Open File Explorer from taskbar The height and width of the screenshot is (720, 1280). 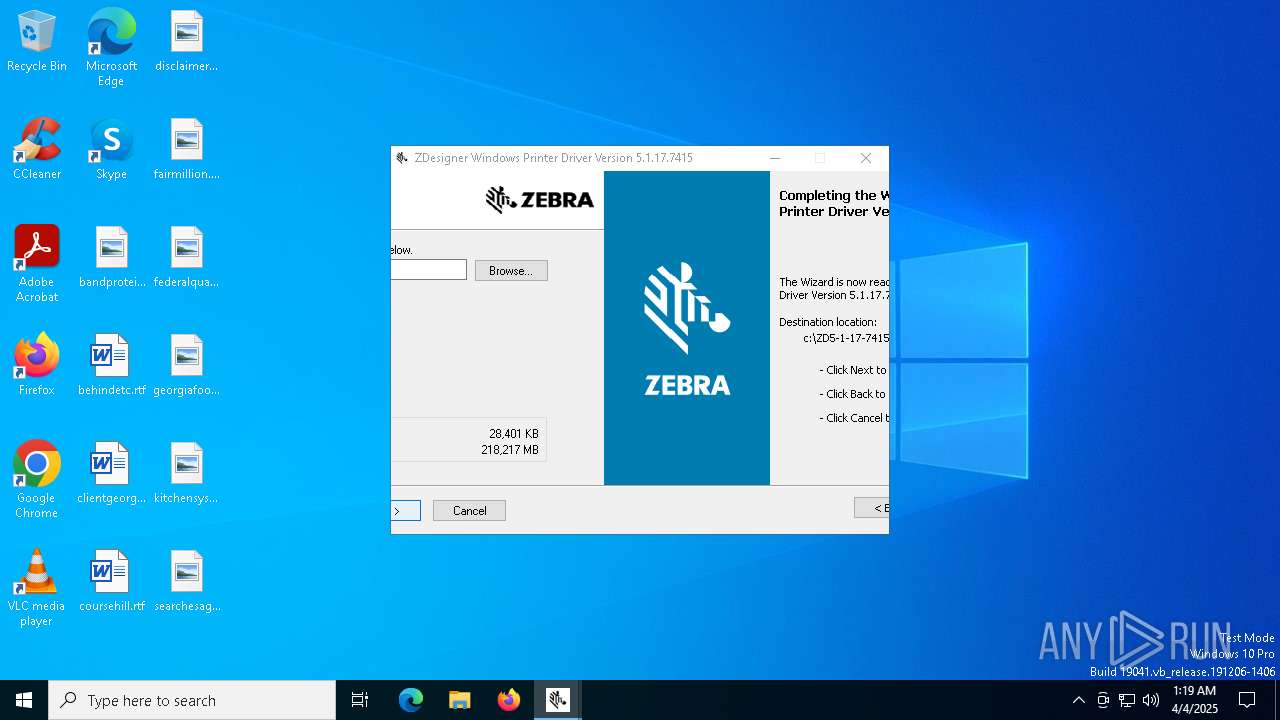460,700
